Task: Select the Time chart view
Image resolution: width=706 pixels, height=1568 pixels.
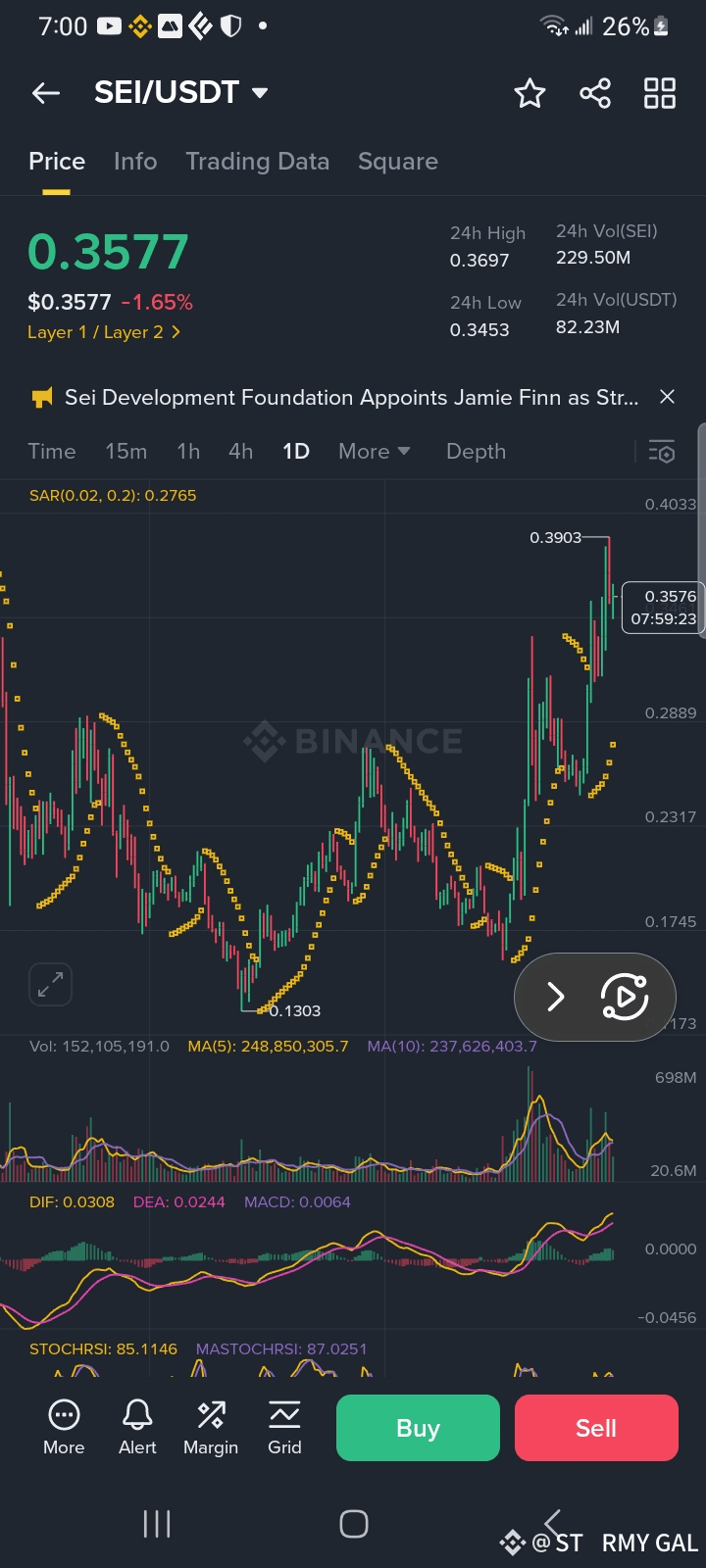Action: point(52,451)
